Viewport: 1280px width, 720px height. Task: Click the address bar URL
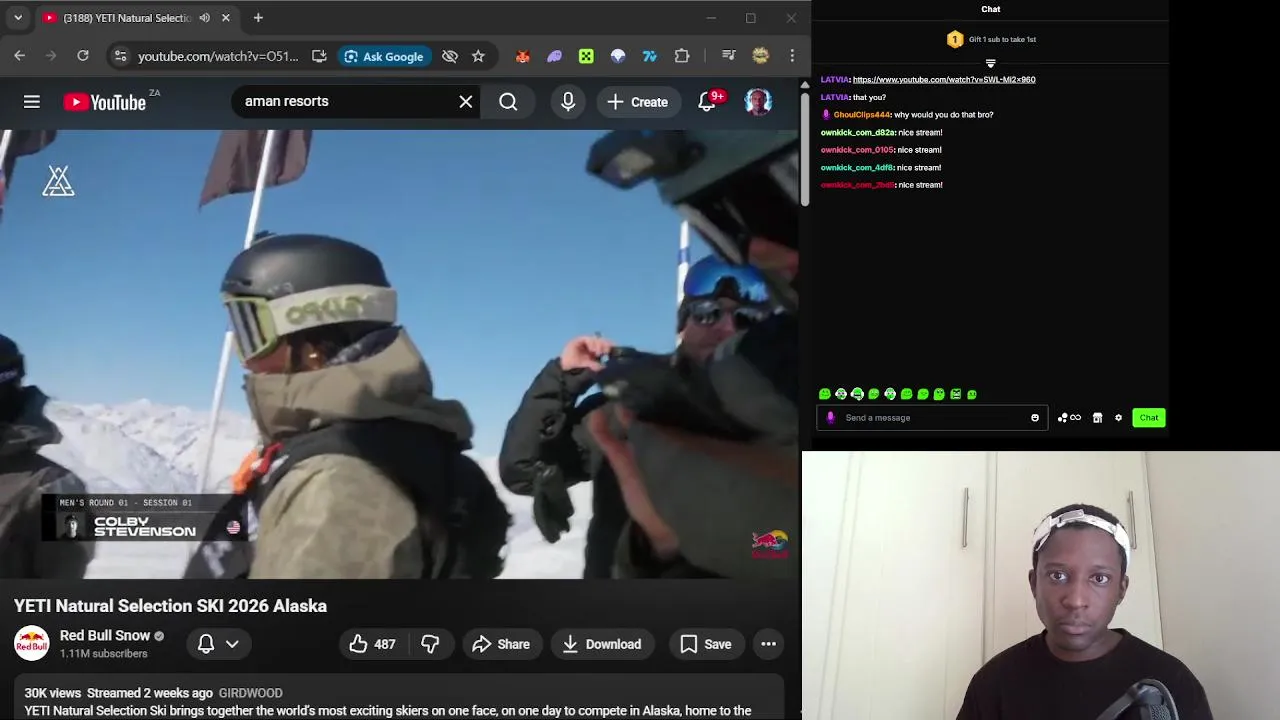[218, 56]
